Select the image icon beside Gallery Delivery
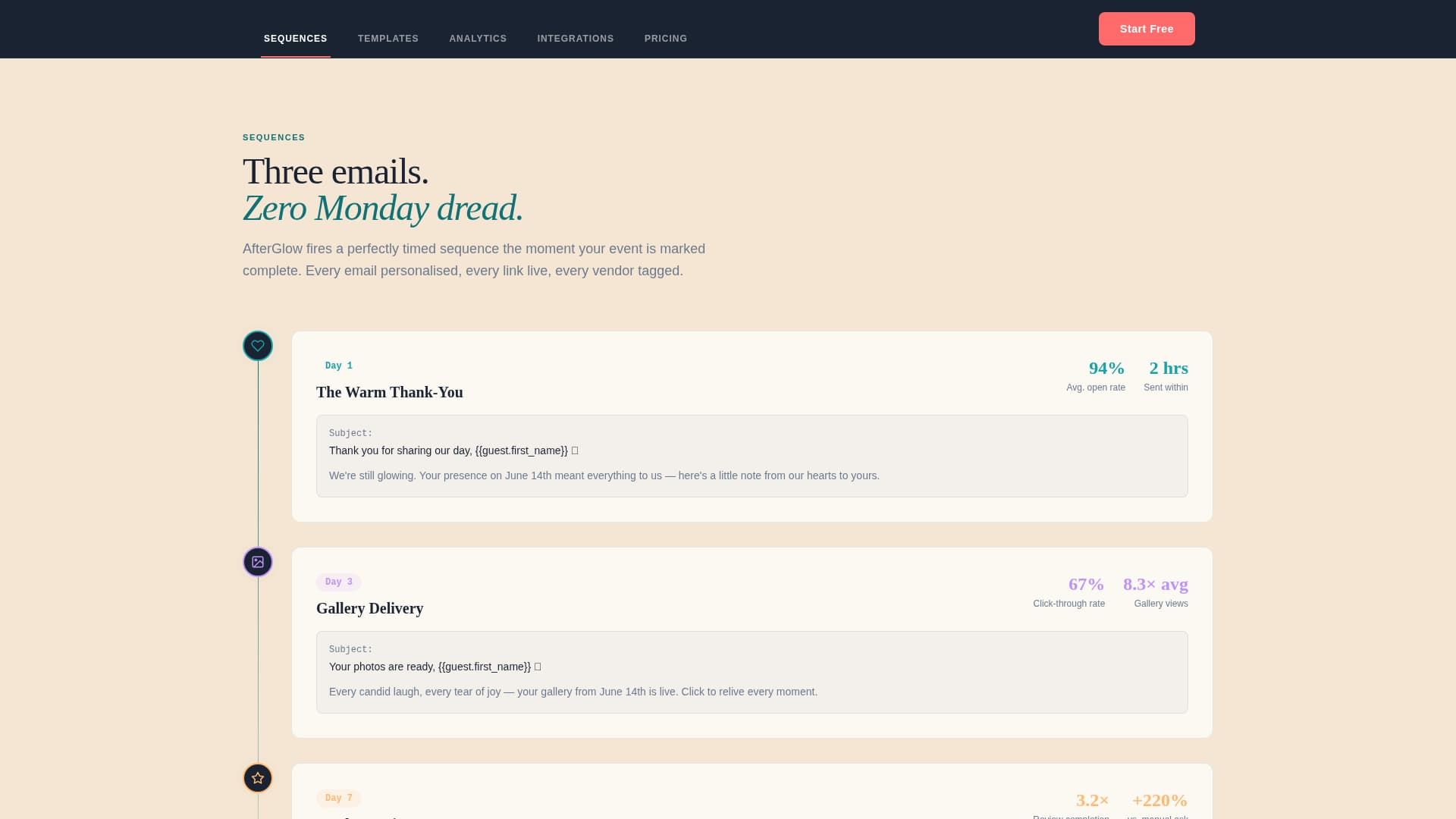This screenshot has width=1456, height=819. click(257, 562)
